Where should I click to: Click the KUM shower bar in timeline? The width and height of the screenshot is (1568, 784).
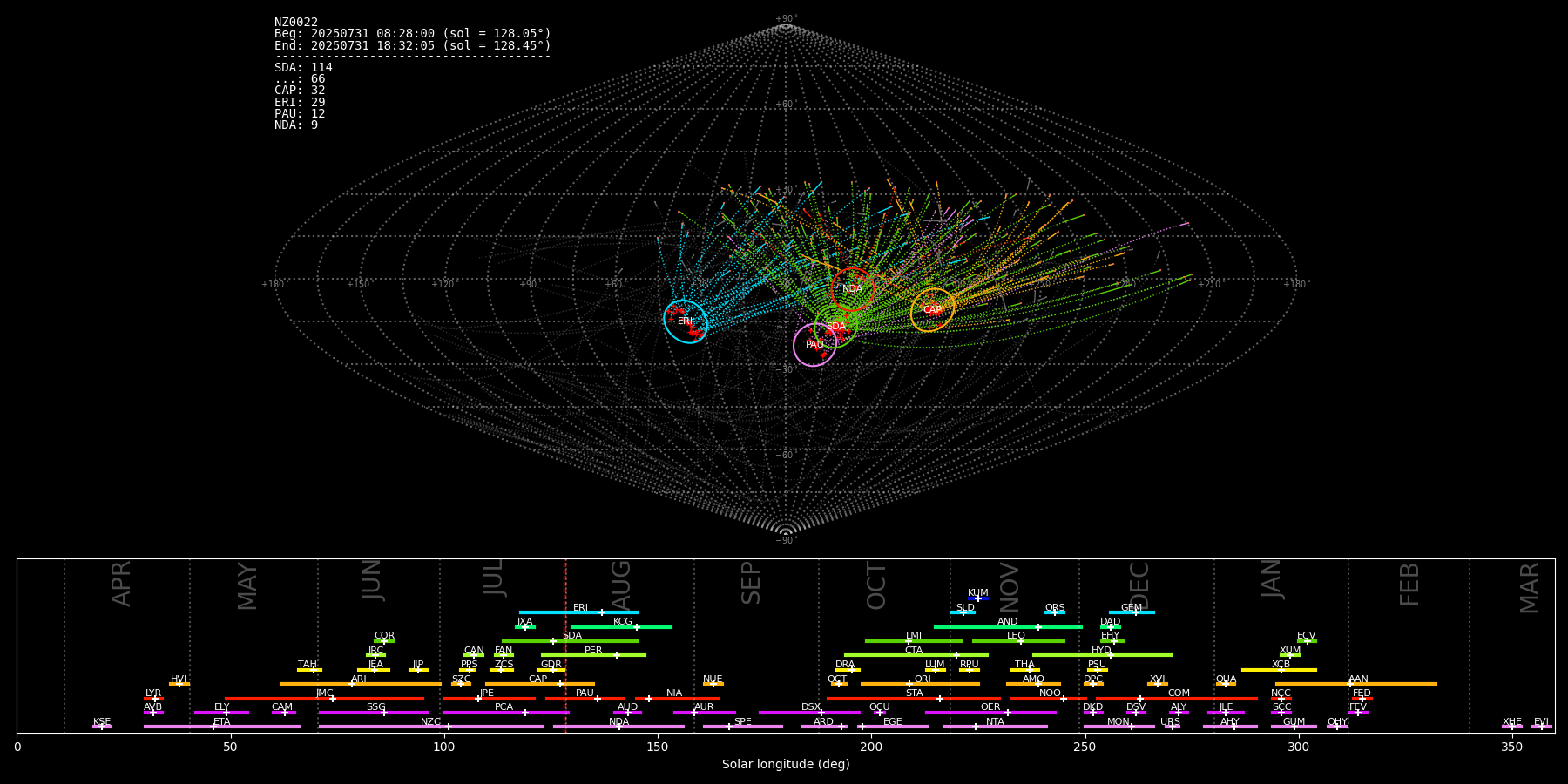point(978,598)
